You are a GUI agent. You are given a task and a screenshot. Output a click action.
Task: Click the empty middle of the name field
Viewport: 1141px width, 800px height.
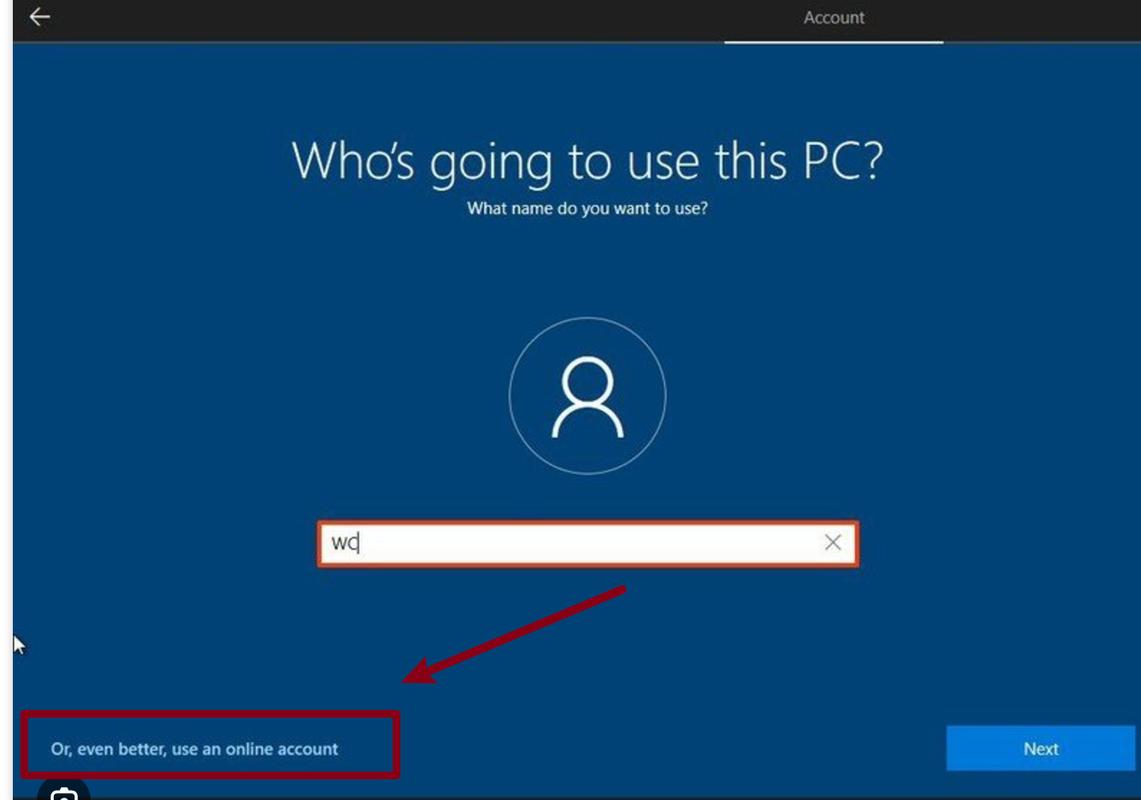590,543
